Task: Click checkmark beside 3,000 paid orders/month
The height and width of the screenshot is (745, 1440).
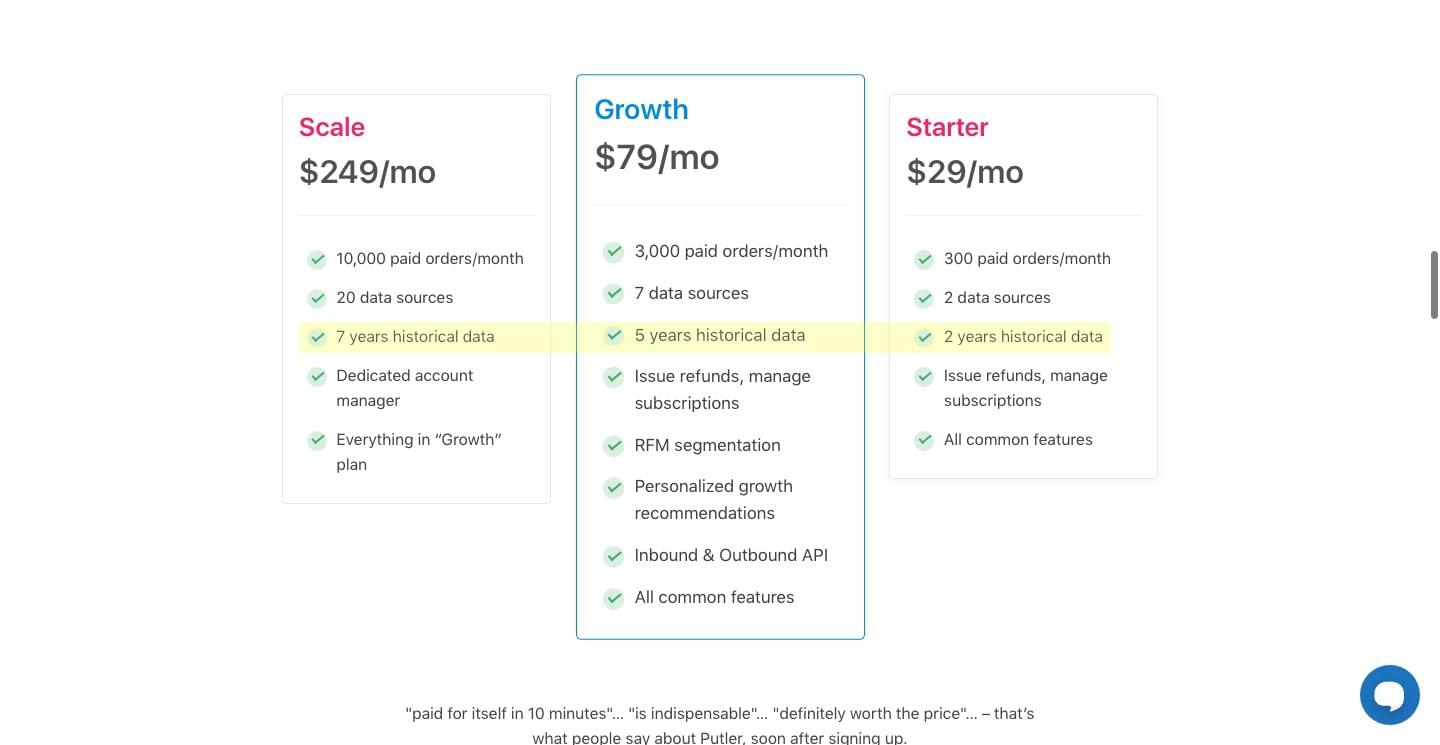Action: tap(613, 251)
